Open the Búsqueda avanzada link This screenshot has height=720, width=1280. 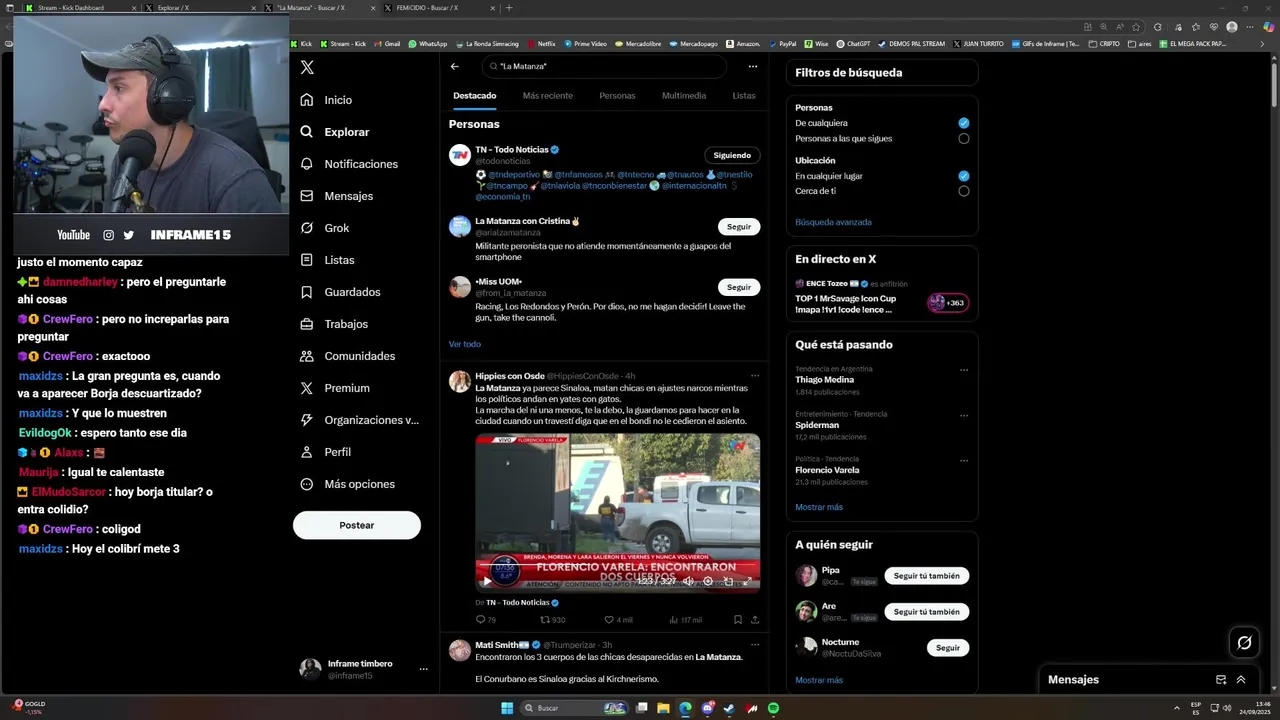pos(833,222)
